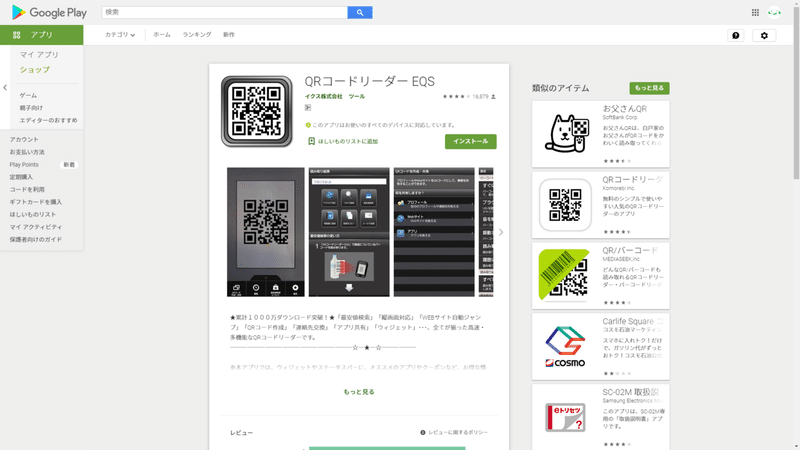This screenshot has height=450, width=800.
Task: Click the reviewer count person icon
Action: (x=493, y=96)
